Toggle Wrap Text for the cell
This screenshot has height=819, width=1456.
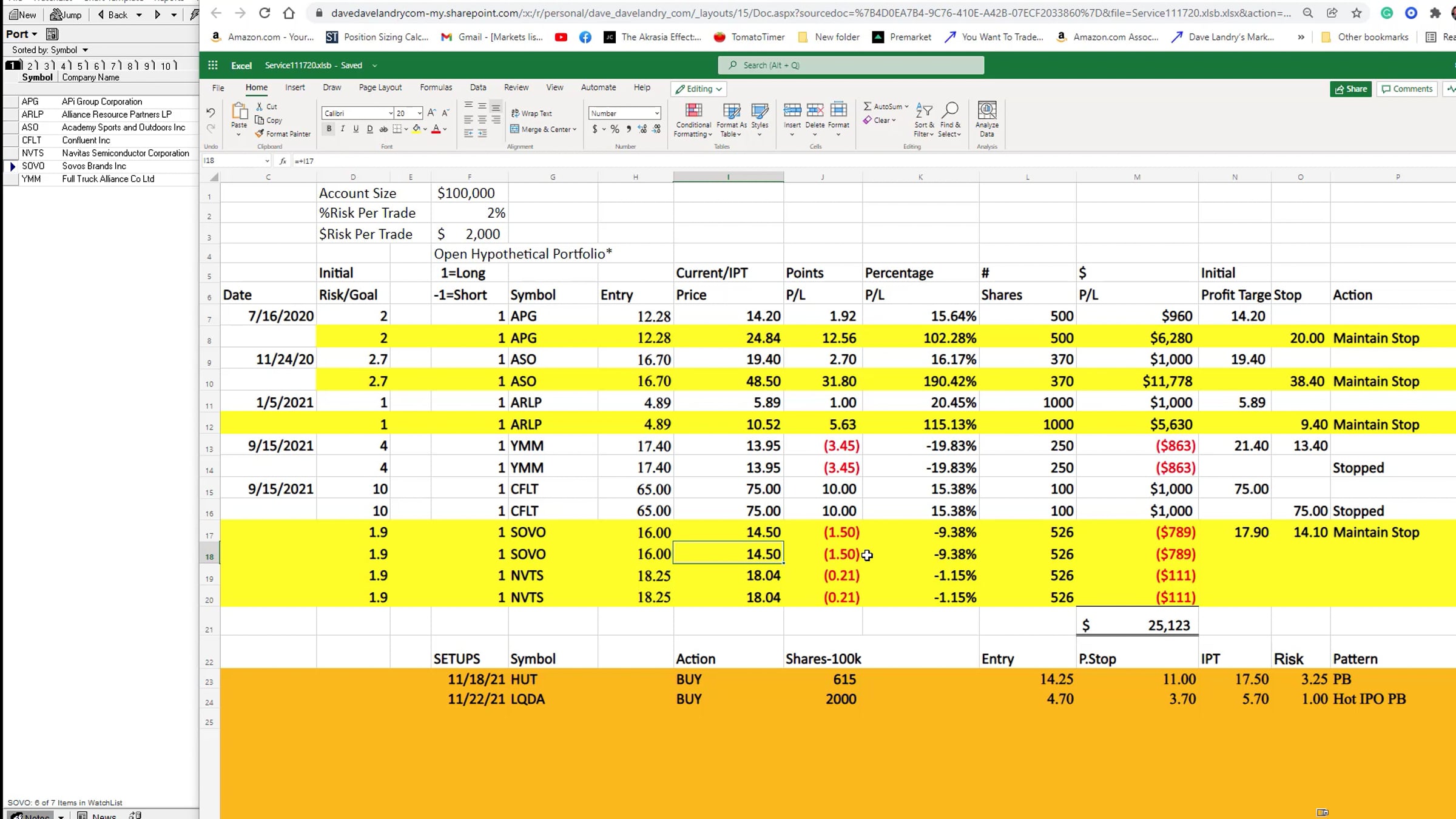click(531, 113)
